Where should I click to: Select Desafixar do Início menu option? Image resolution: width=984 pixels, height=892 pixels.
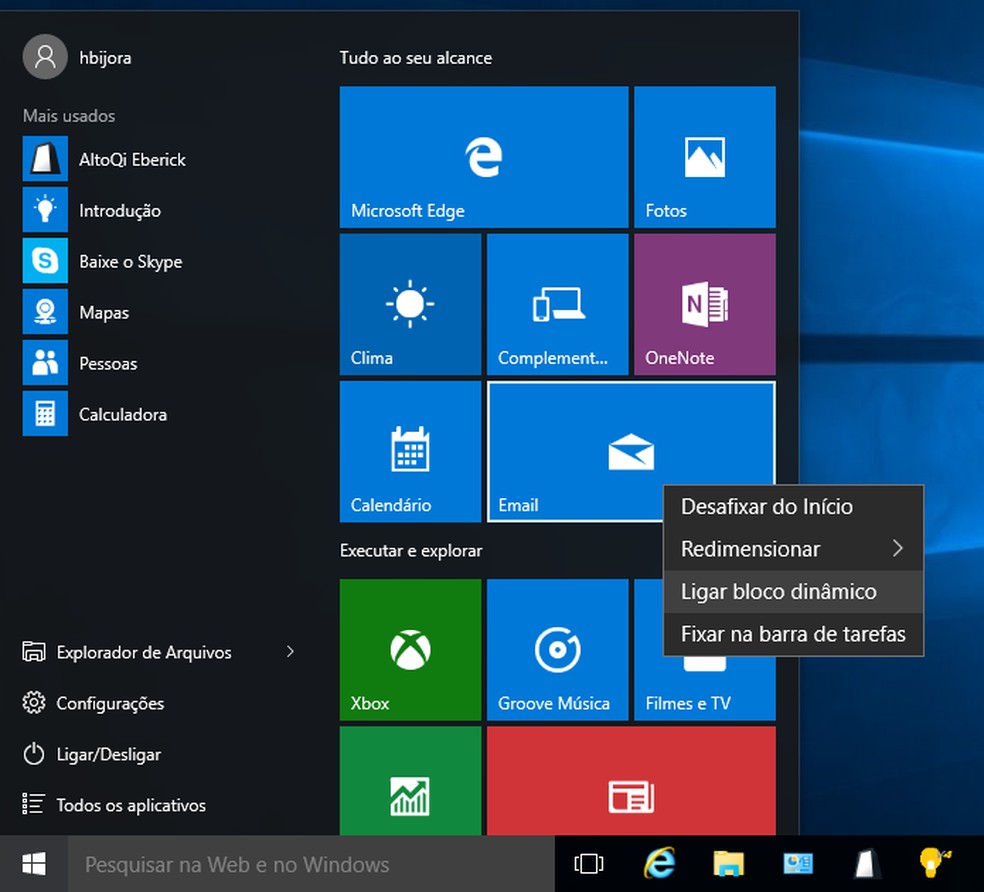(x=767, y=507)
